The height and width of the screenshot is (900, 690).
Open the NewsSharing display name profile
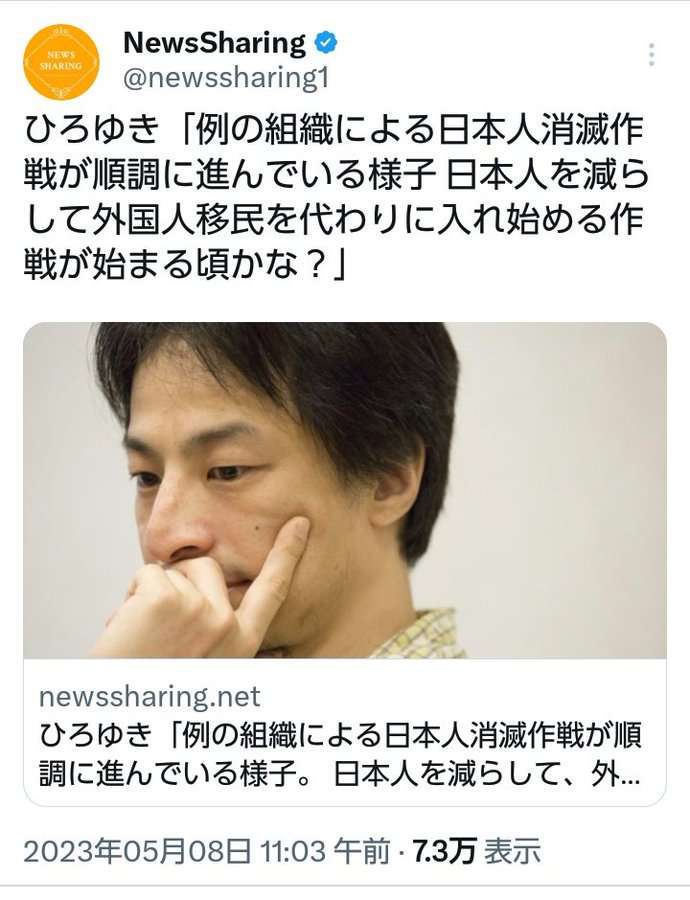click(215, 44)
